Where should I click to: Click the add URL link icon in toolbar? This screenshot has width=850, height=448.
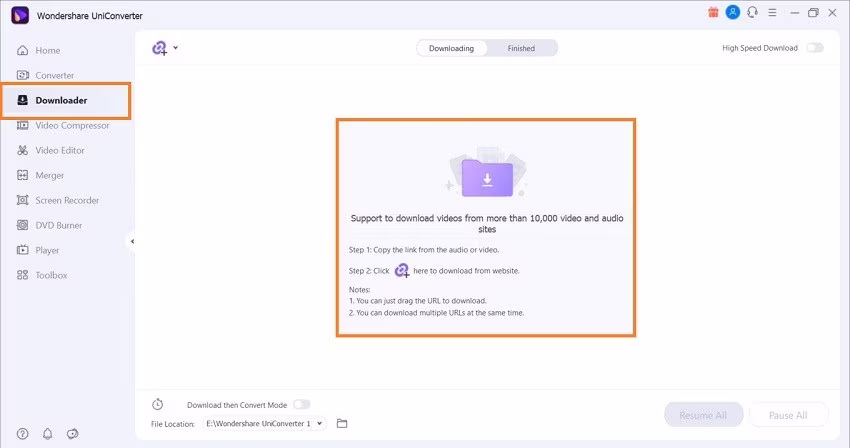(x=159, y=48)
